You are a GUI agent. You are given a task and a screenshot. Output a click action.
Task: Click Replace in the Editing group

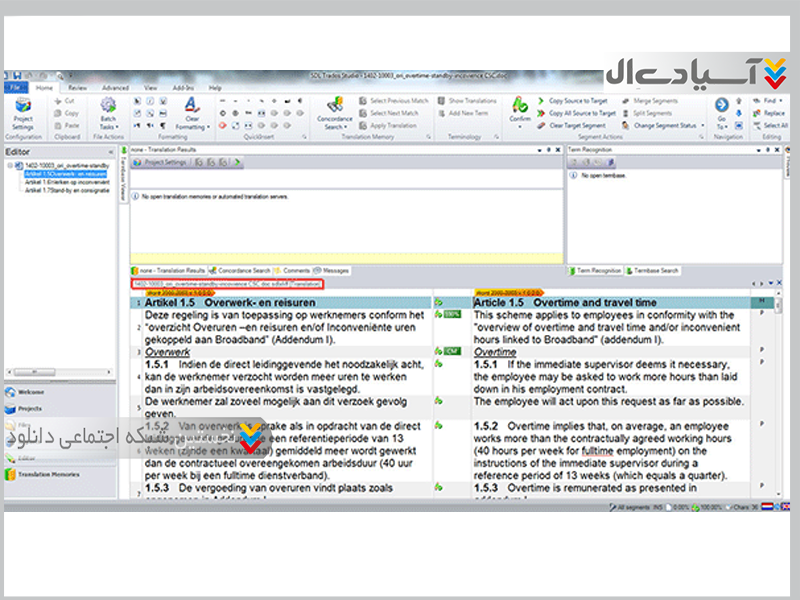click(x=768, y=113)
